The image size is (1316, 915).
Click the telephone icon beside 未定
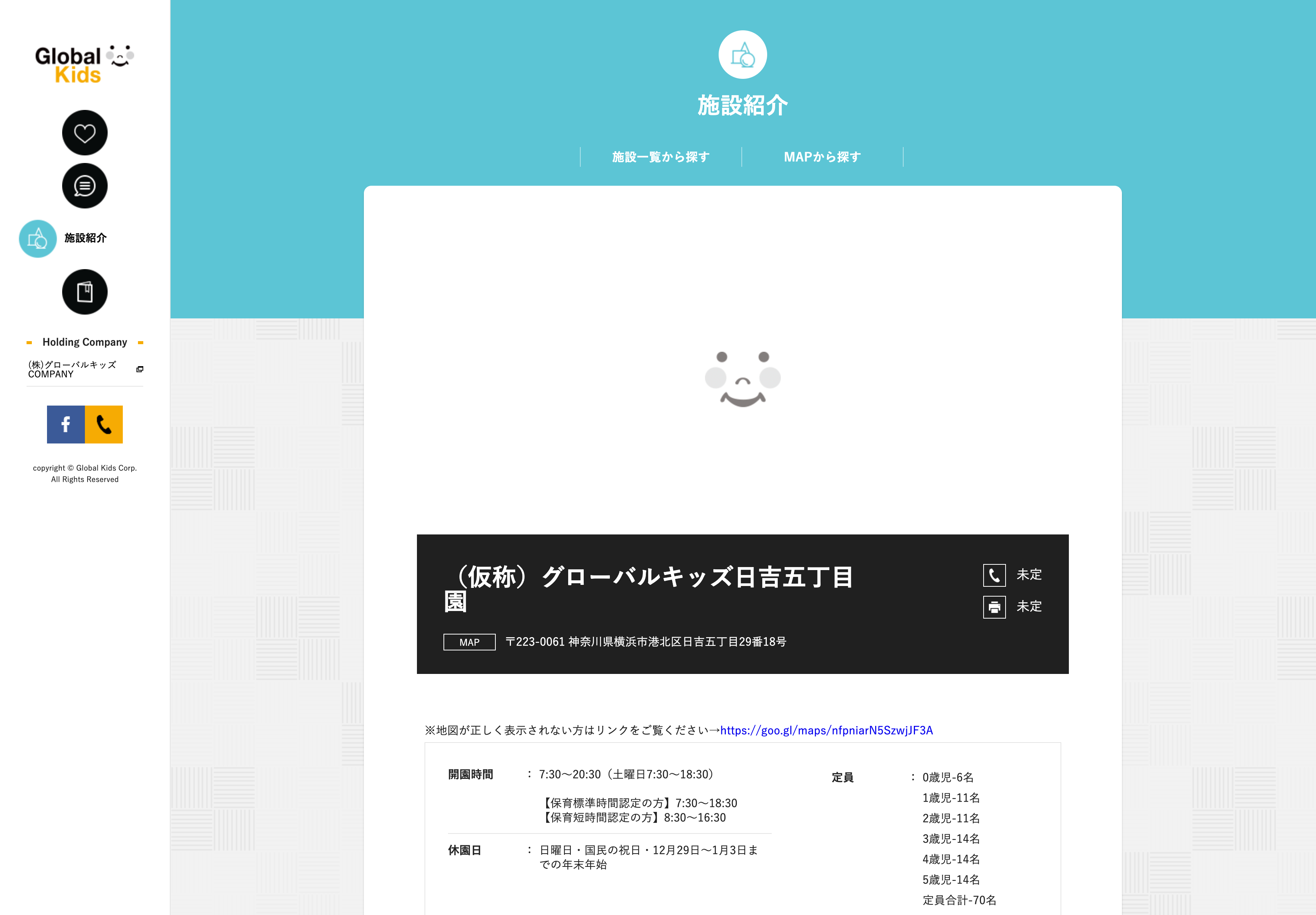pos(995,575)
